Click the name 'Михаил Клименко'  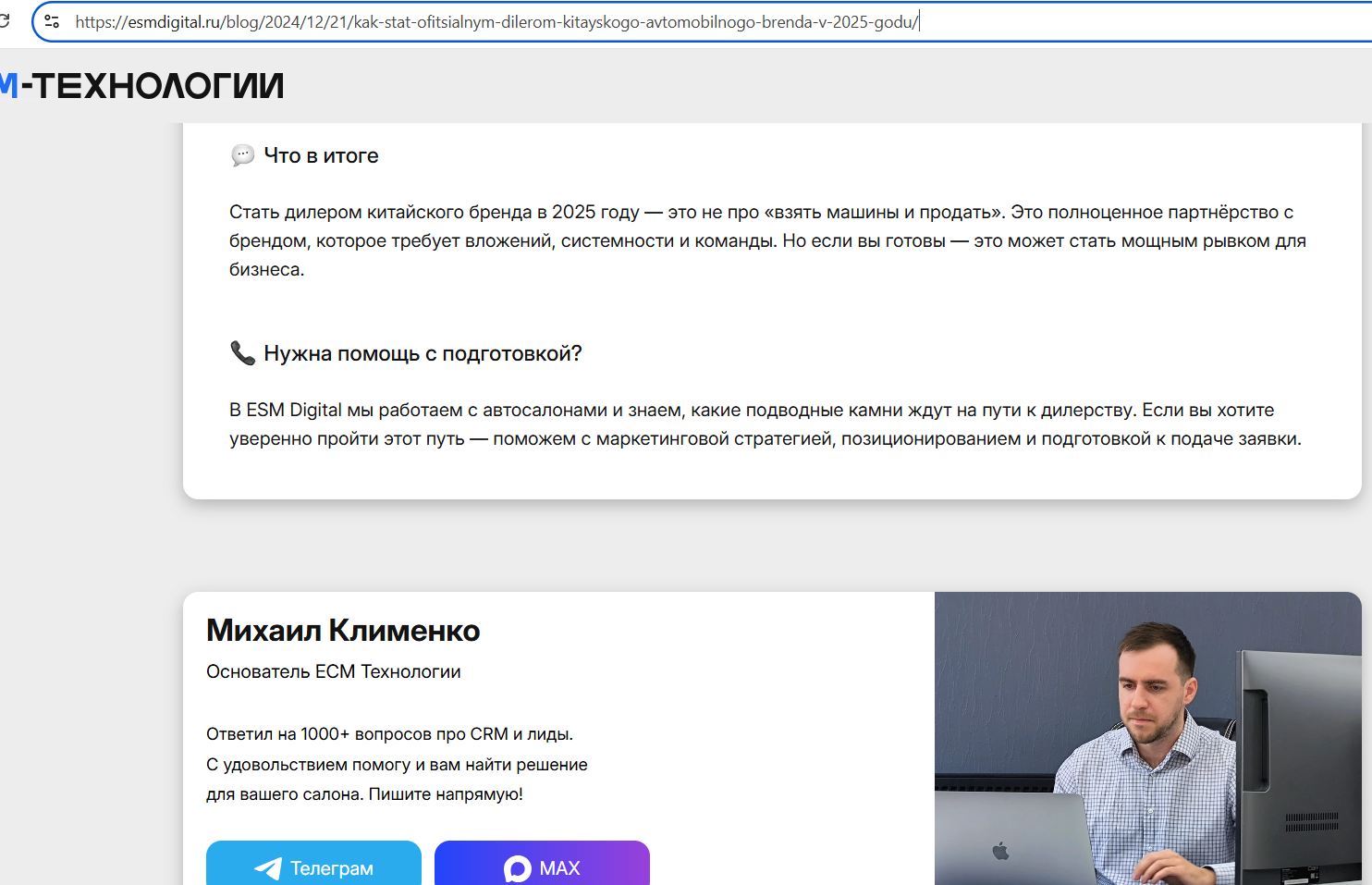(x=343, y=630)
